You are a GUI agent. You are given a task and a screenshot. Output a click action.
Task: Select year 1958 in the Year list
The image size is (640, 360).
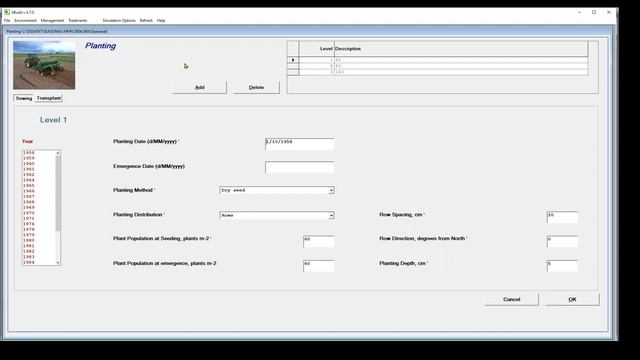pyautogui.click(x=29, y=153)
